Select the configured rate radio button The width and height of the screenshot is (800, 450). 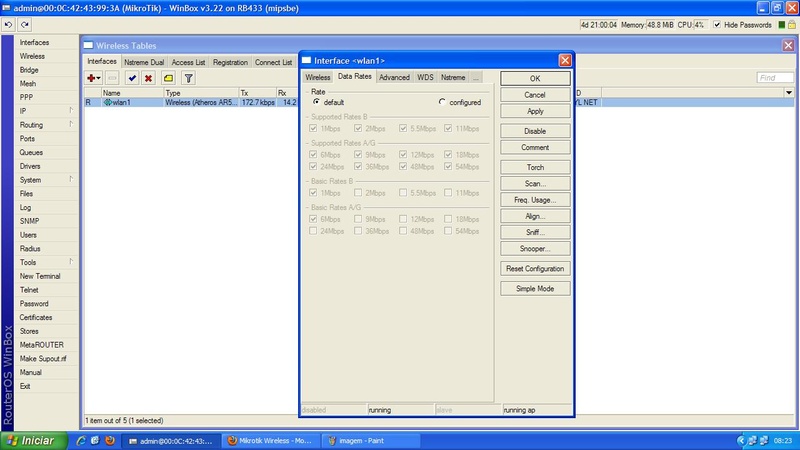[x=442, y=102]
